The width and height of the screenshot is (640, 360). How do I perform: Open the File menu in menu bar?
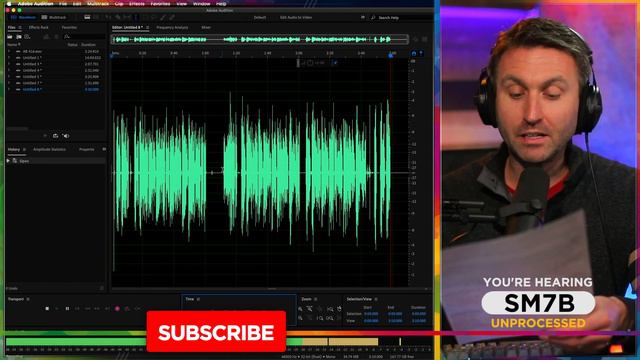(x=63, y=4)
